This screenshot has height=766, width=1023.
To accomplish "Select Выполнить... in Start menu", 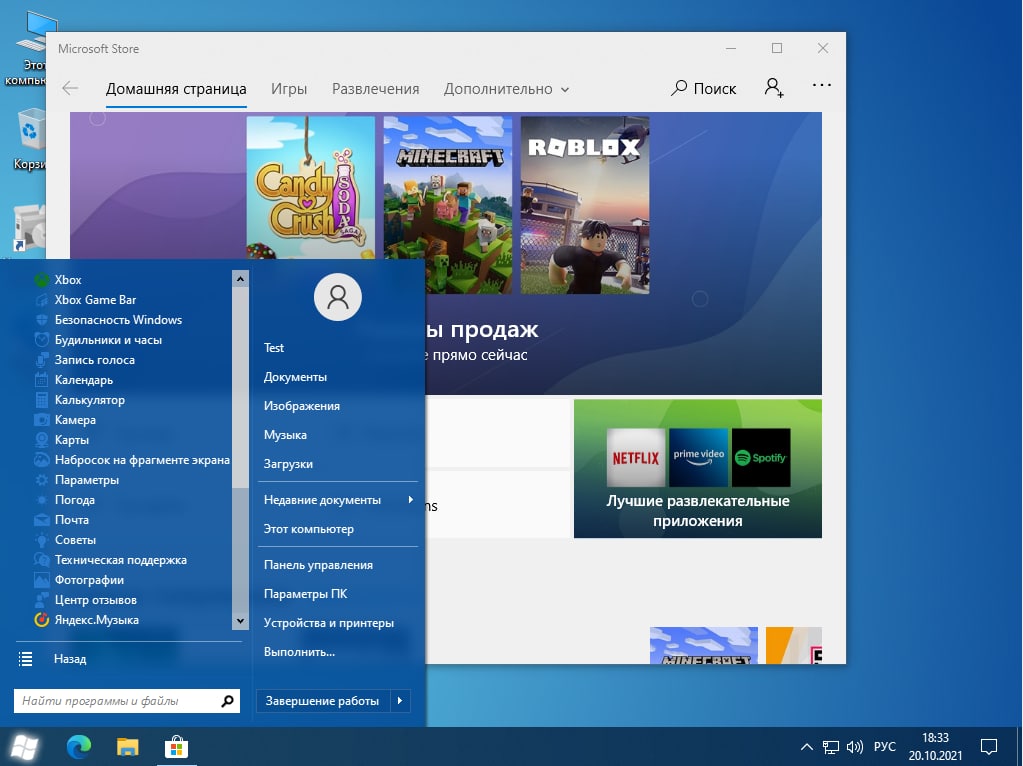I will [x=299, y=652].
